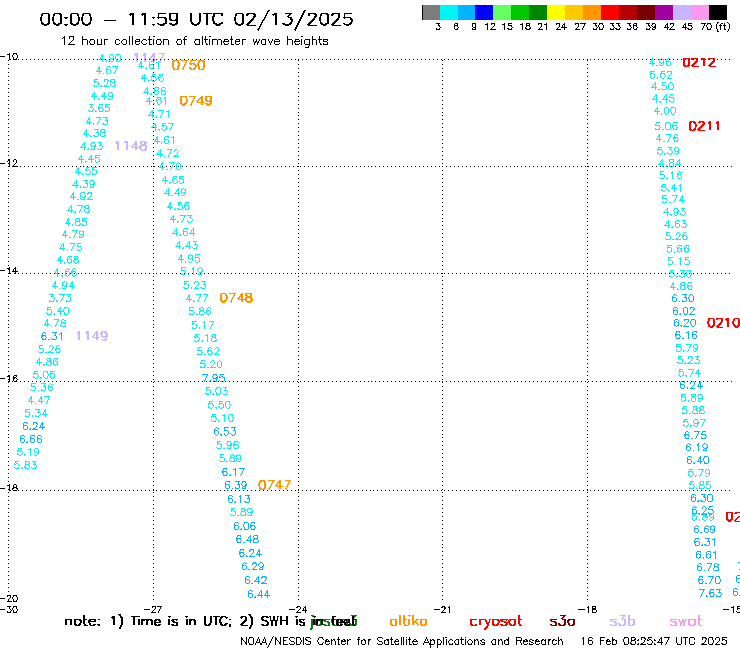Click the 4.00 wave height value
The height and width of the screenshot is (650, 740).
click(665, 111)
